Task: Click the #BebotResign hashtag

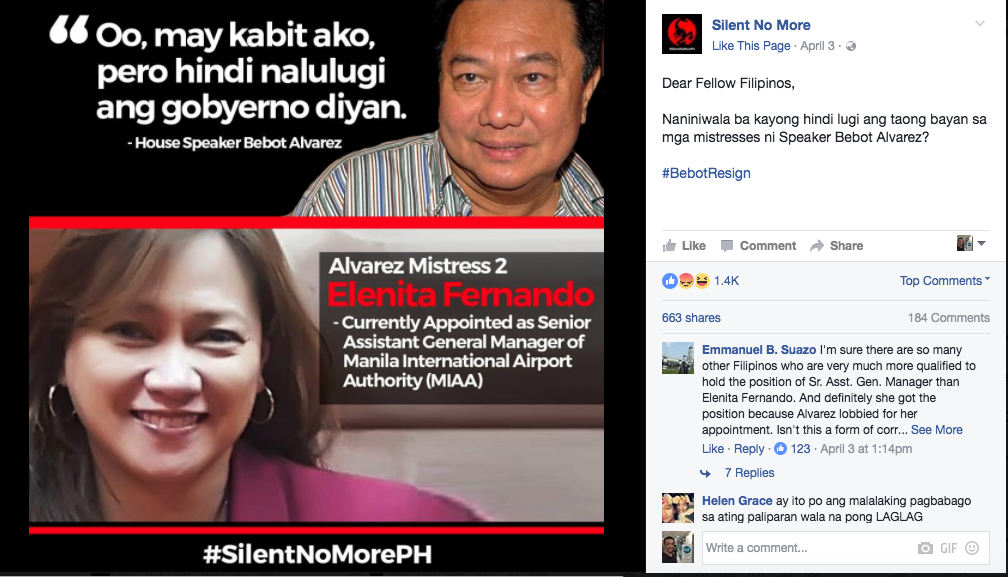Action: 706,173
